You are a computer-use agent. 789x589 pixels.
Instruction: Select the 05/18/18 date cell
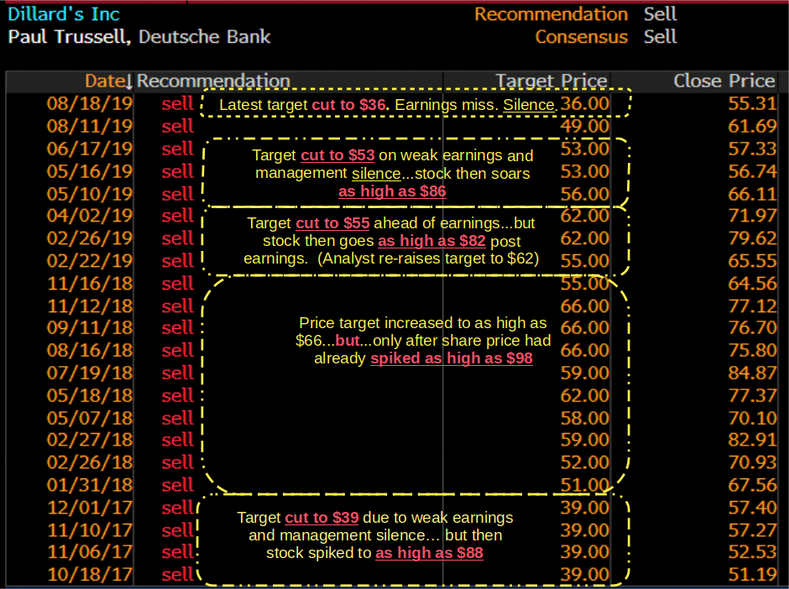pyautogui.click(x=90, y=395)
